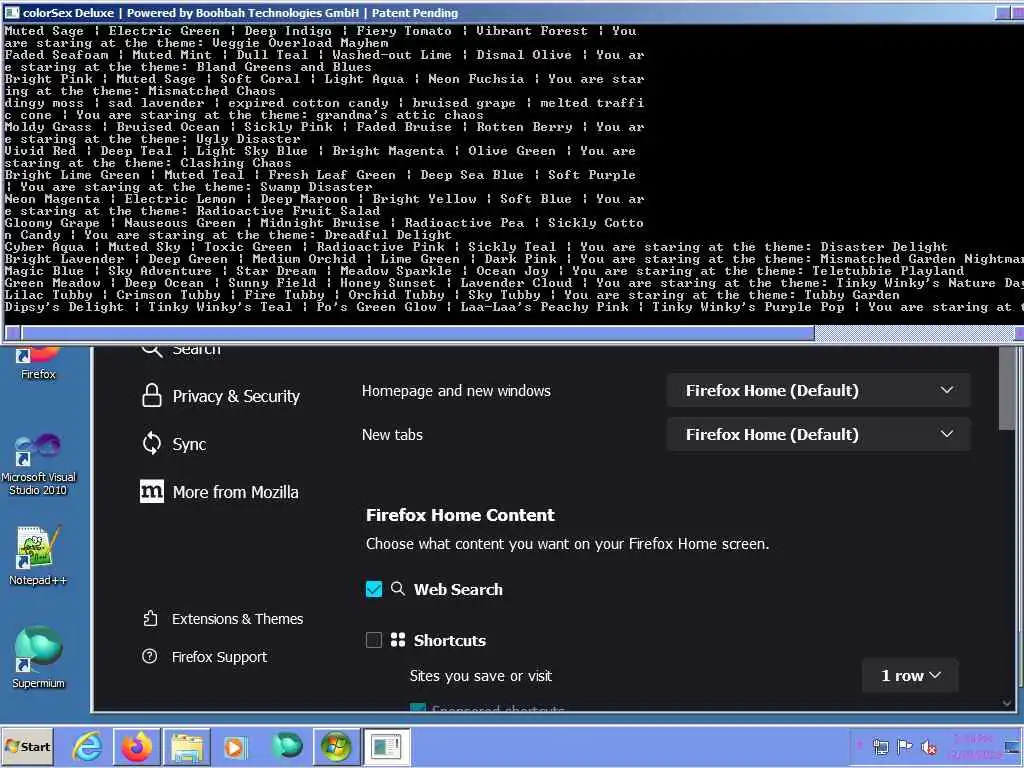Open Supermium from the taskbar

(287, 746)
